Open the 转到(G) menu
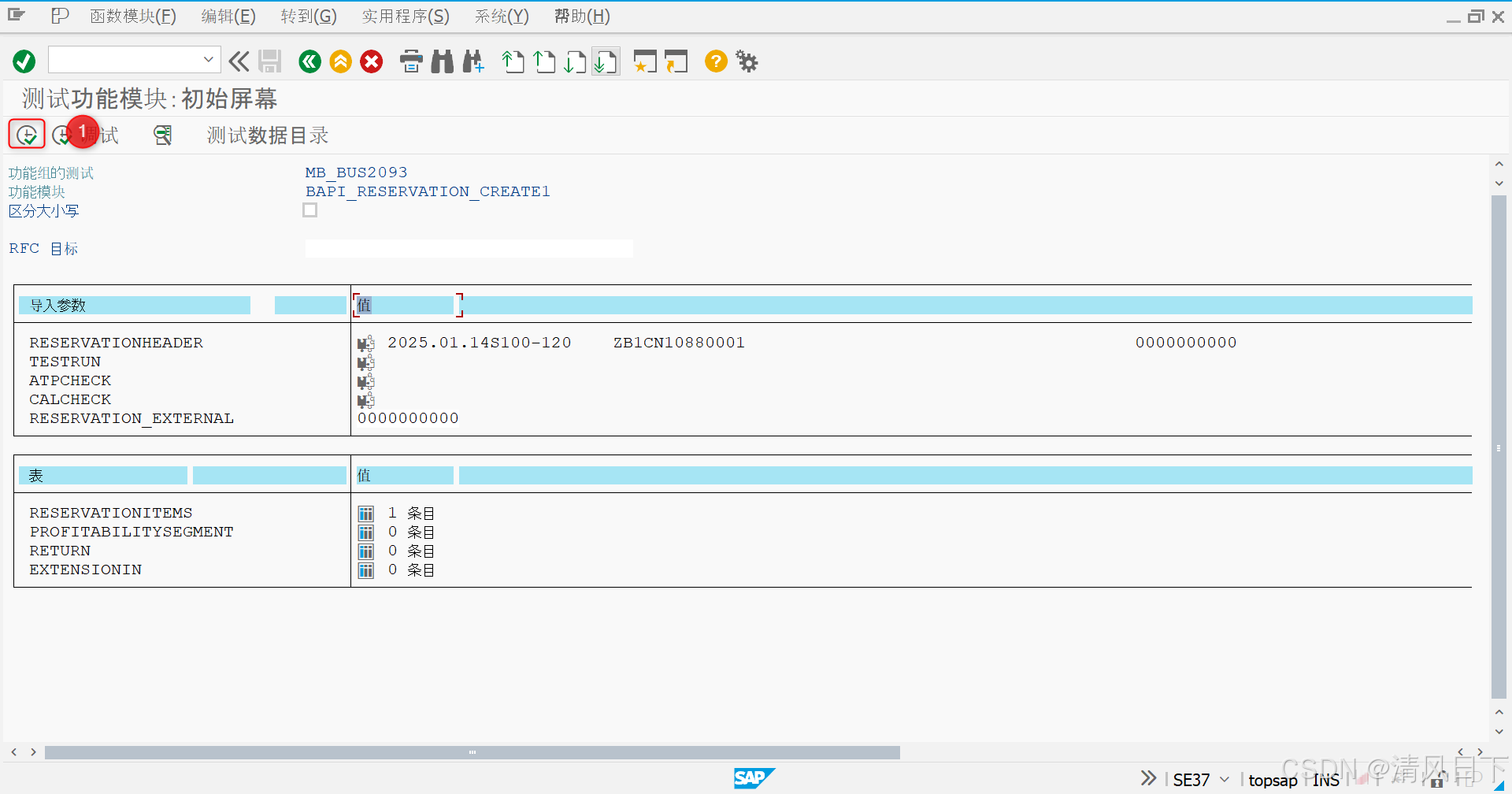Image resolution: width=1512 pixels, height=794 pixels. click(x=308, y=16)
